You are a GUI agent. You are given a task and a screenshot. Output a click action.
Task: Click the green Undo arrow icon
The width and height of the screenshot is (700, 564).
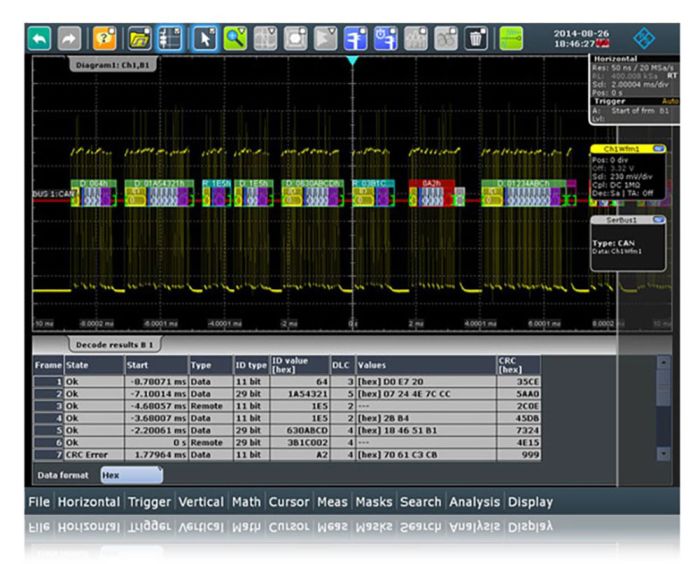click(39, 38)
